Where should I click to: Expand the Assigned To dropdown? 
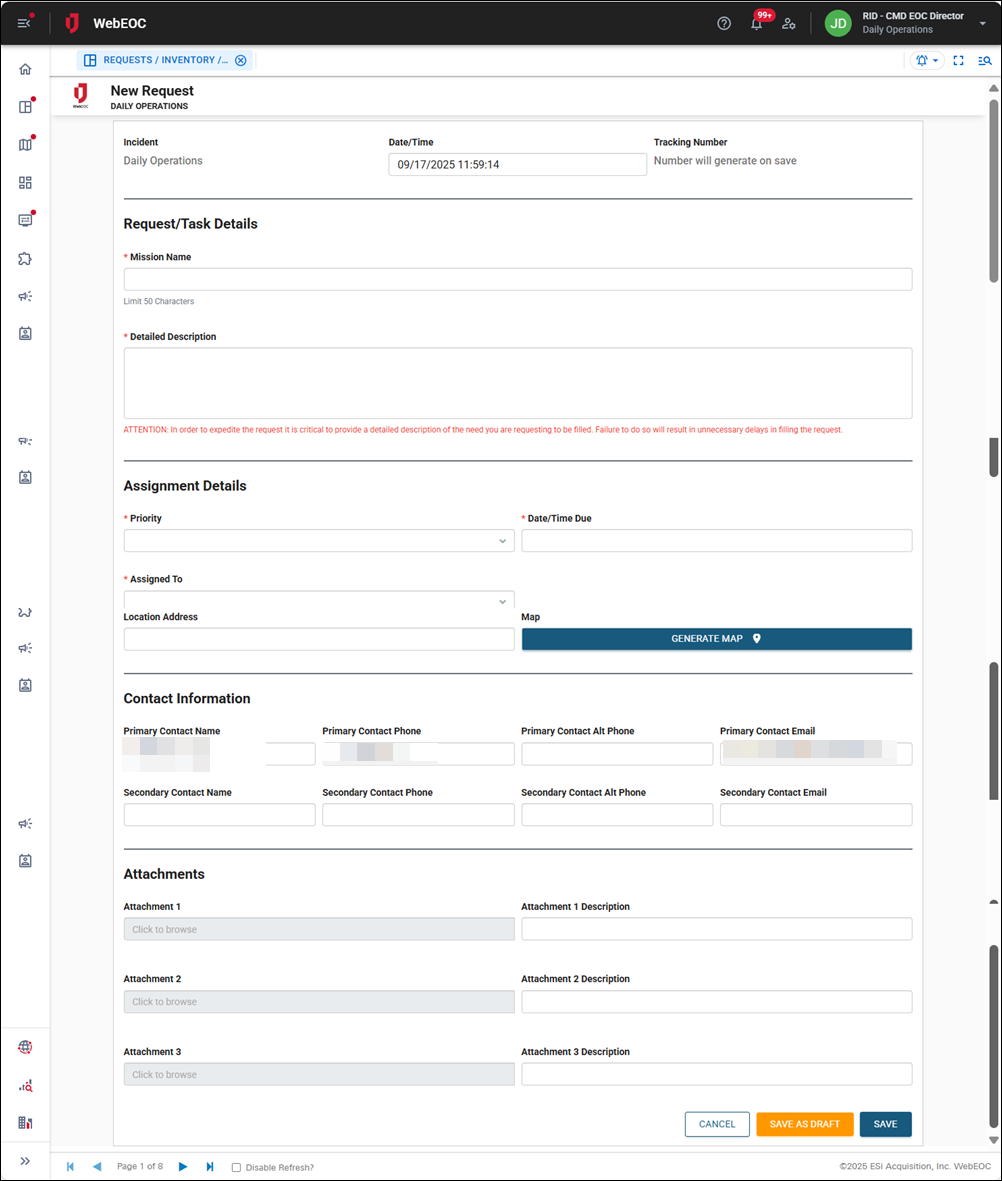[318, 600]
